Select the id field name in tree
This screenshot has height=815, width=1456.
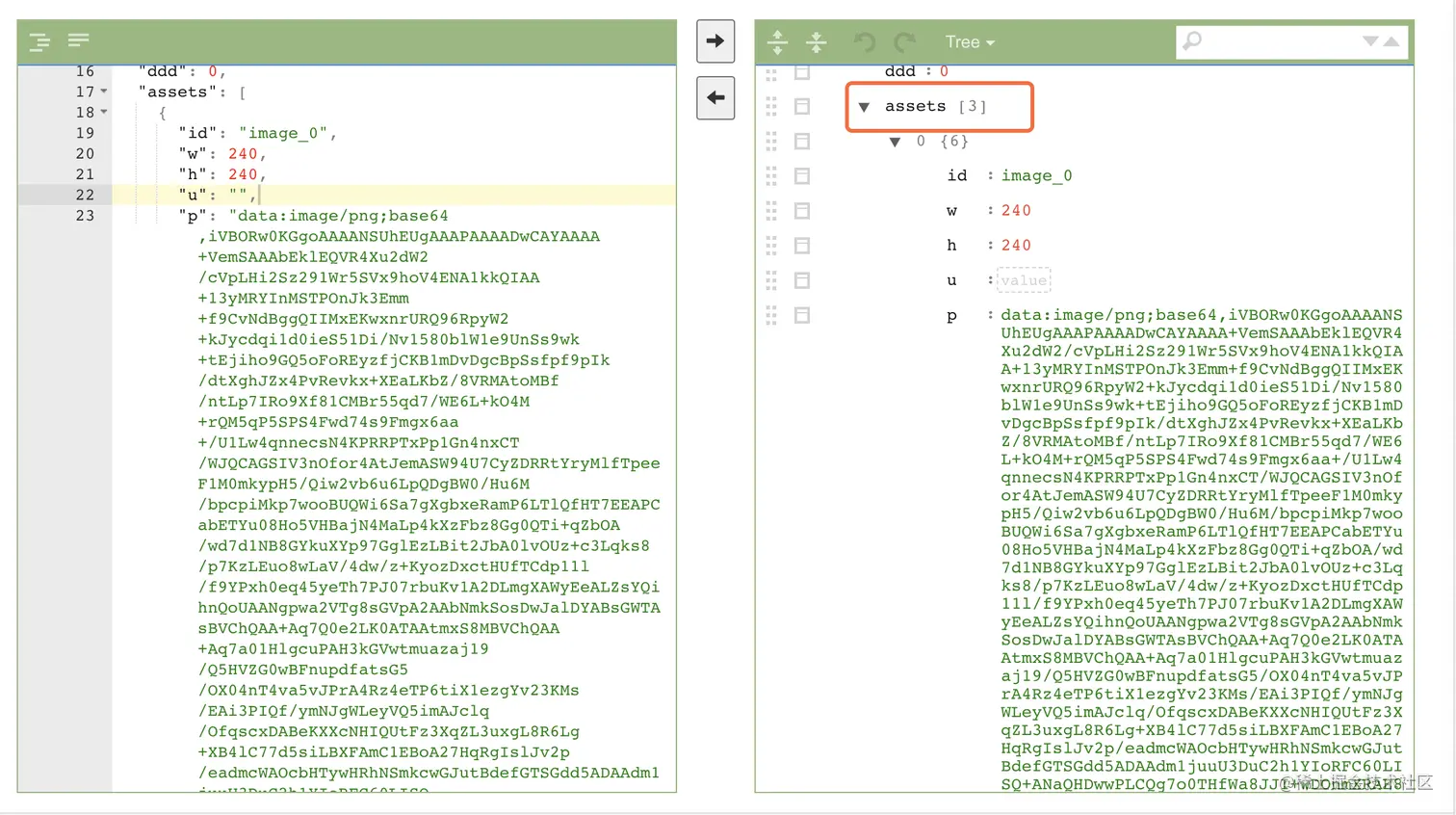[x=956, y=175]
